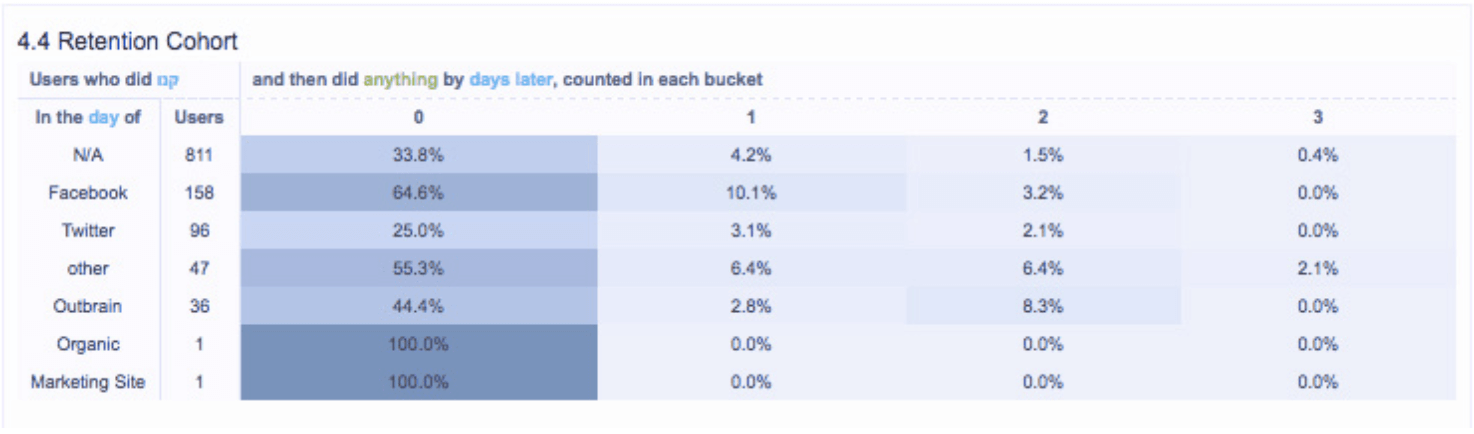
Task: Click the Twitter cohort row label
Action: (88, 231)
